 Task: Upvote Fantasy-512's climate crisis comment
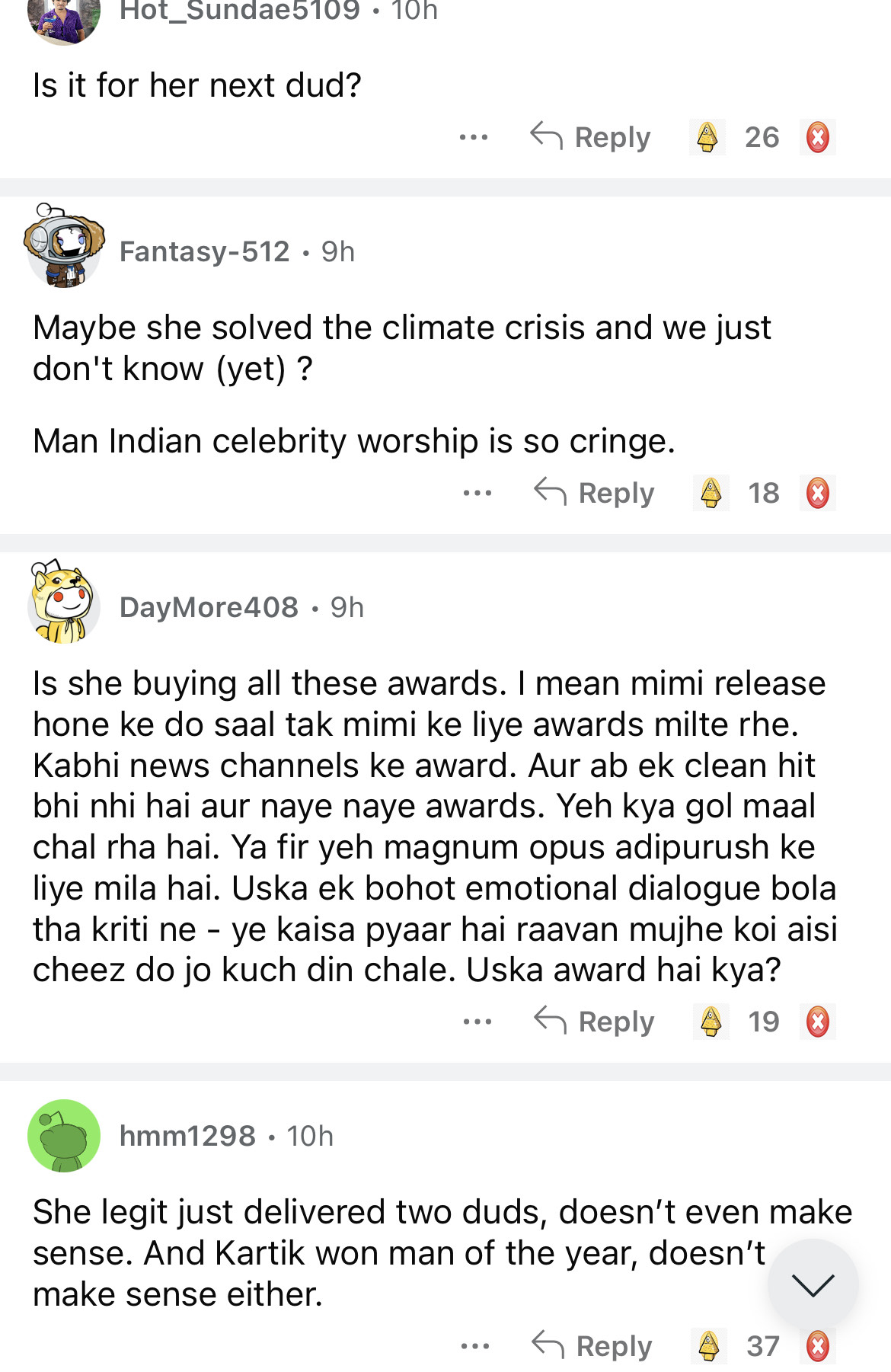coord(711,493)
